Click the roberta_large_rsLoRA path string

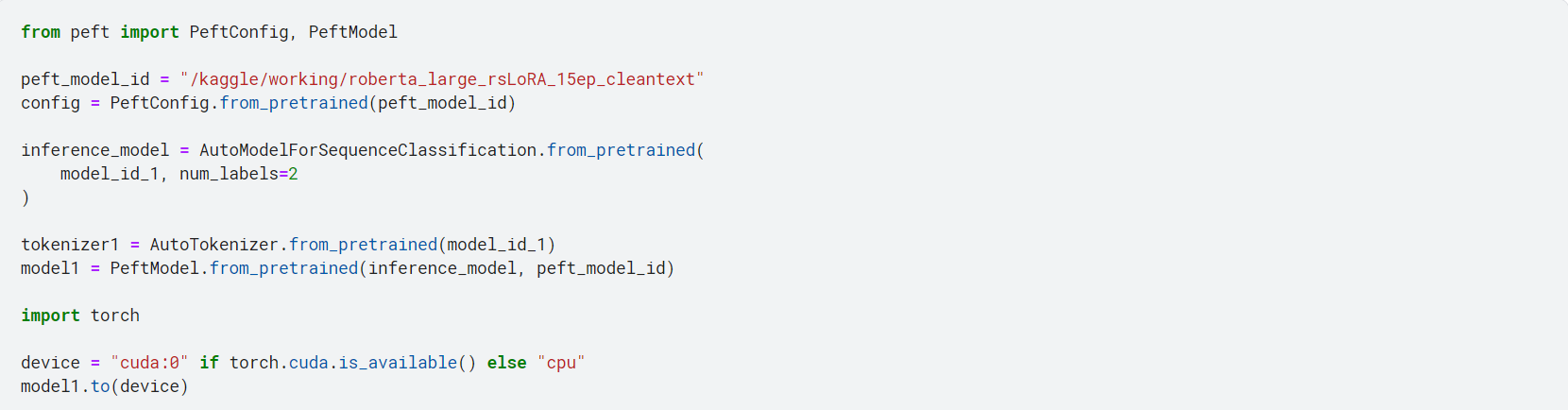[442, 79]
